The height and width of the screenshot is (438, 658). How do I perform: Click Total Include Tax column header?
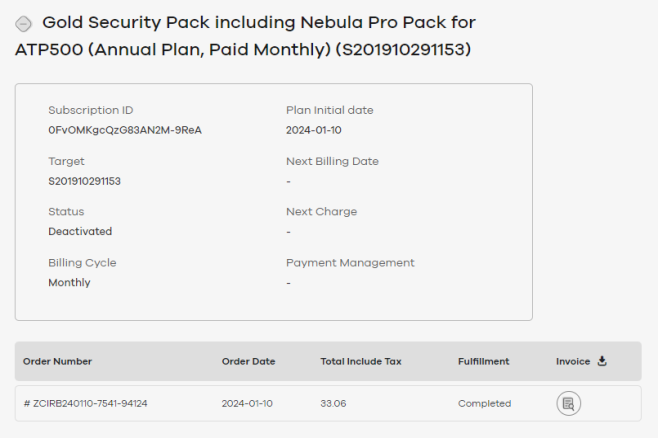[361, 361]
